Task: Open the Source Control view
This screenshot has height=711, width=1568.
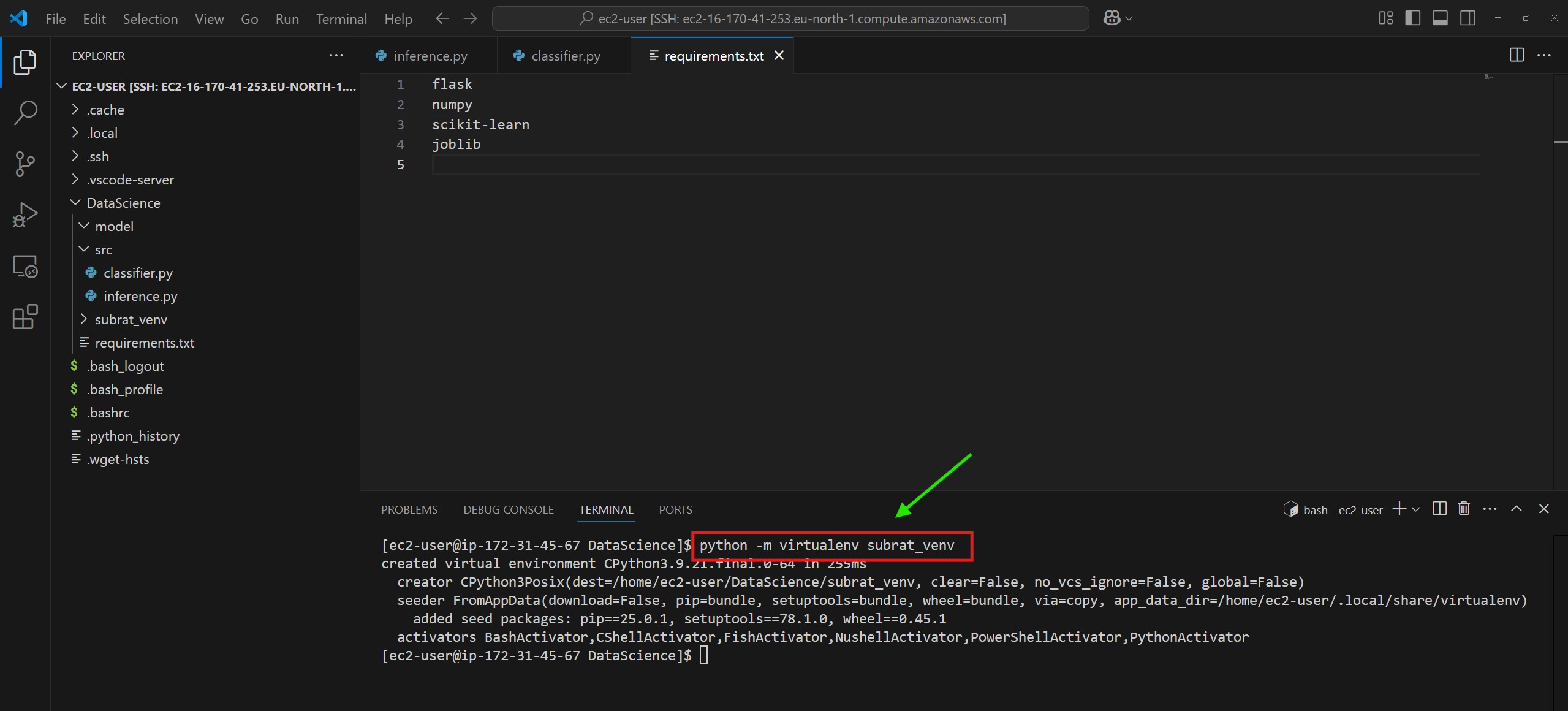Action: 25,164
